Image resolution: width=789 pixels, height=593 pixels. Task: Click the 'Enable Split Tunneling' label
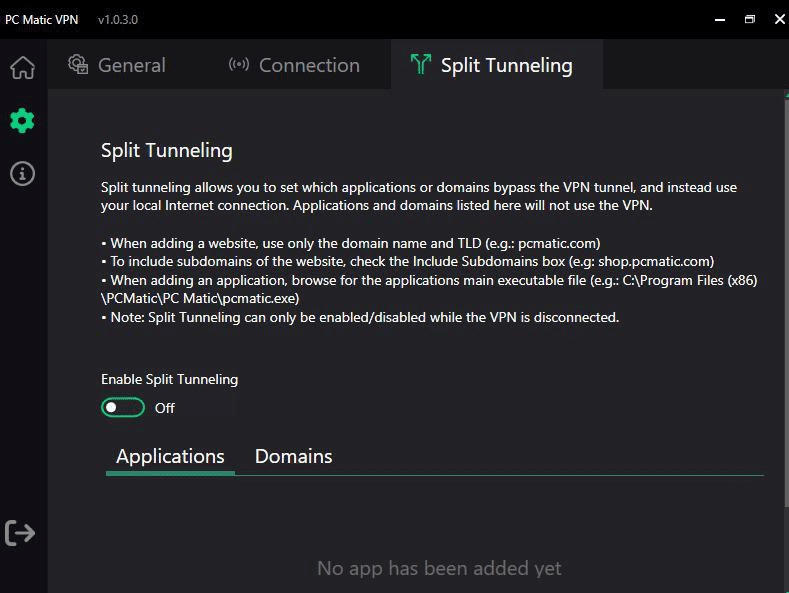pos(170,380)
